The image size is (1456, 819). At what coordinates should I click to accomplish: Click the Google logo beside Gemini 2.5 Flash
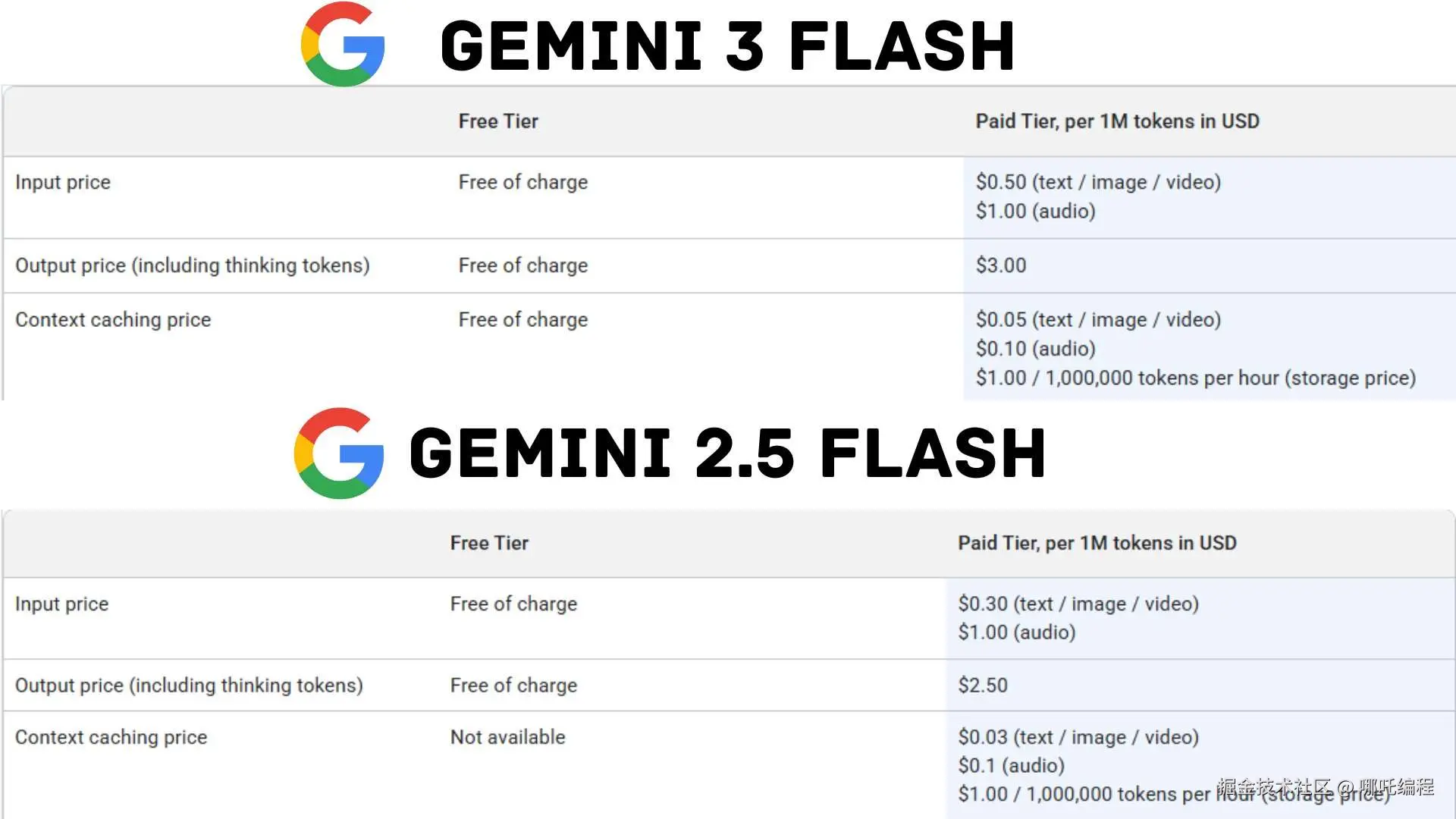[x=339, y=453]
